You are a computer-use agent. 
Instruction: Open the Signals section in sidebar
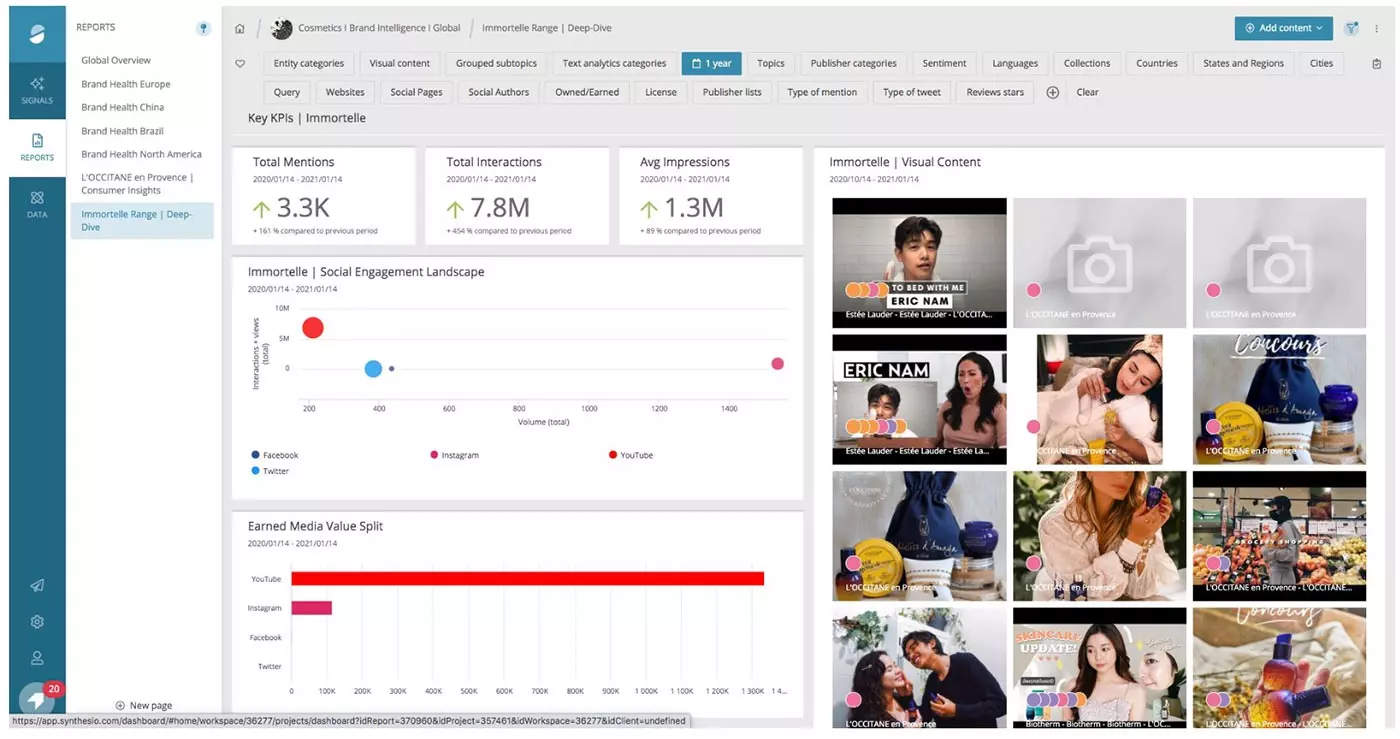(x=37, y=89)
